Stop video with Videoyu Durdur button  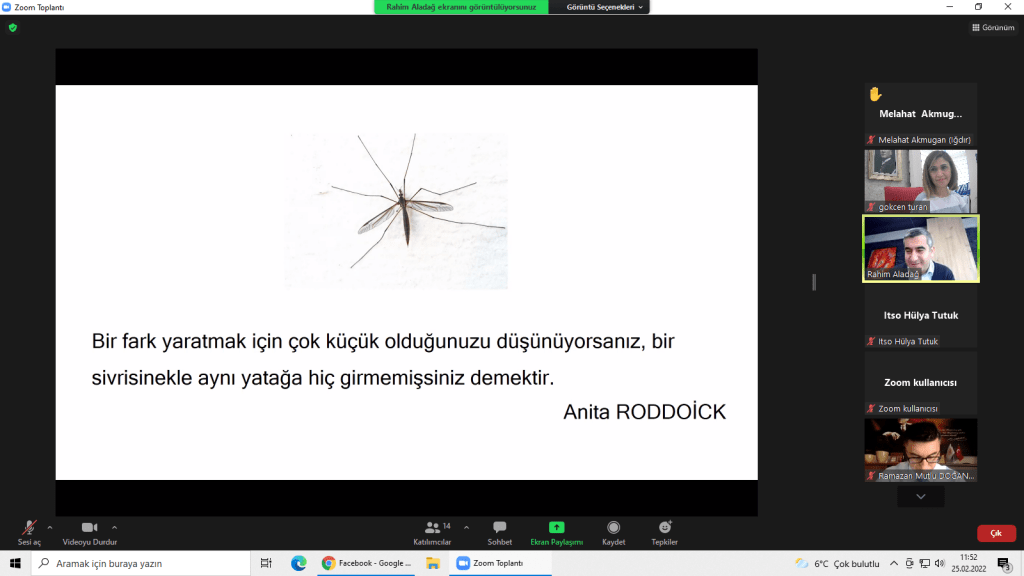90,530
